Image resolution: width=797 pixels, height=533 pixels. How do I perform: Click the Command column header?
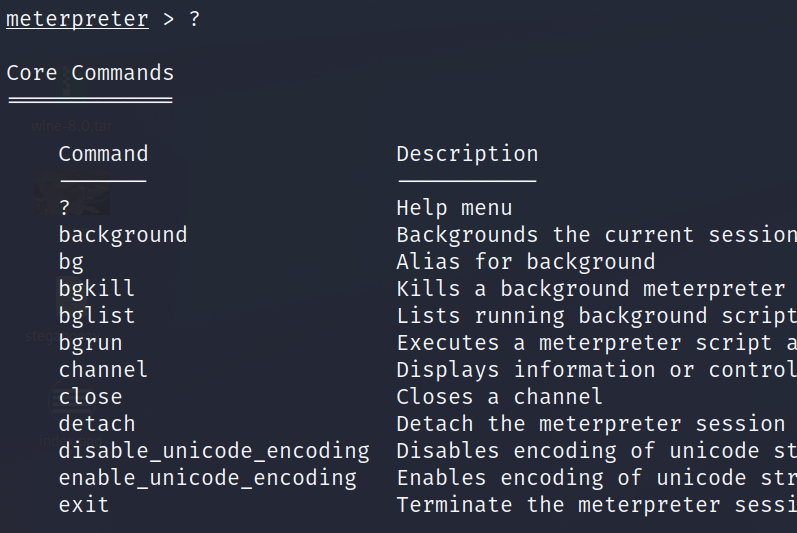pos(103,154)
